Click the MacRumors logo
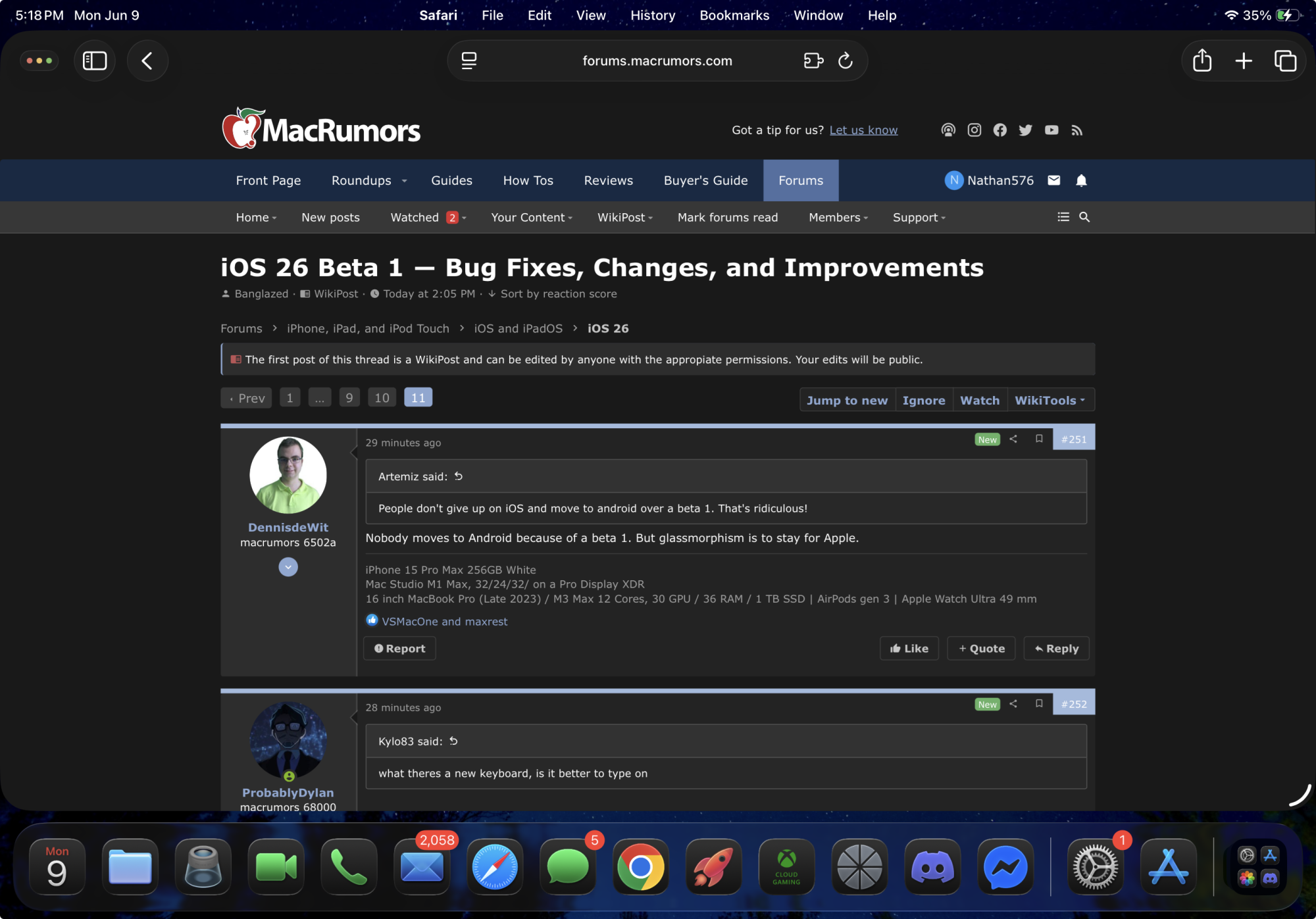 click(321, 129)
